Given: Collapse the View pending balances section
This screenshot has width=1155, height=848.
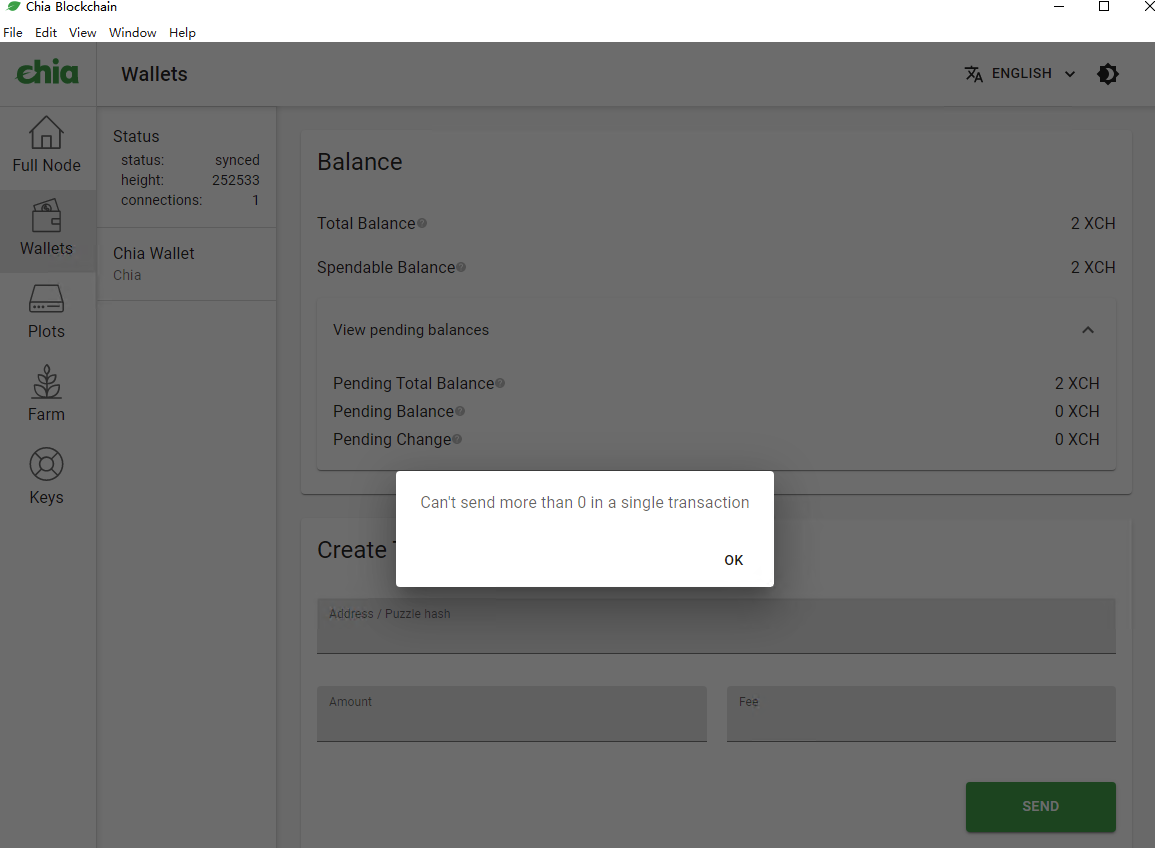Looking at the screenshot, I should tap(1088, 329).
